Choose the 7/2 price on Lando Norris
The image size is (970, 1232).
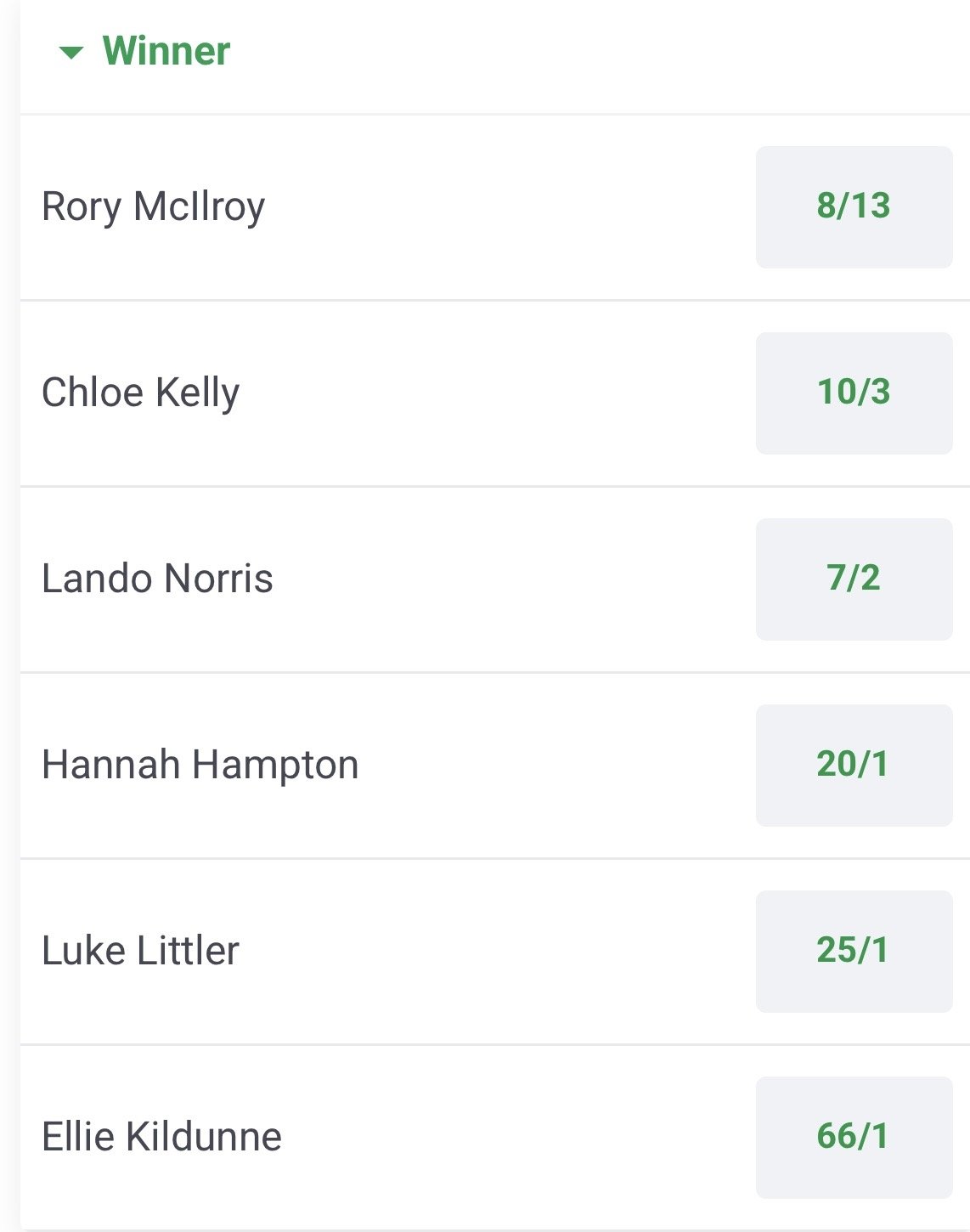pyautogui.click(x=854, y=579)
